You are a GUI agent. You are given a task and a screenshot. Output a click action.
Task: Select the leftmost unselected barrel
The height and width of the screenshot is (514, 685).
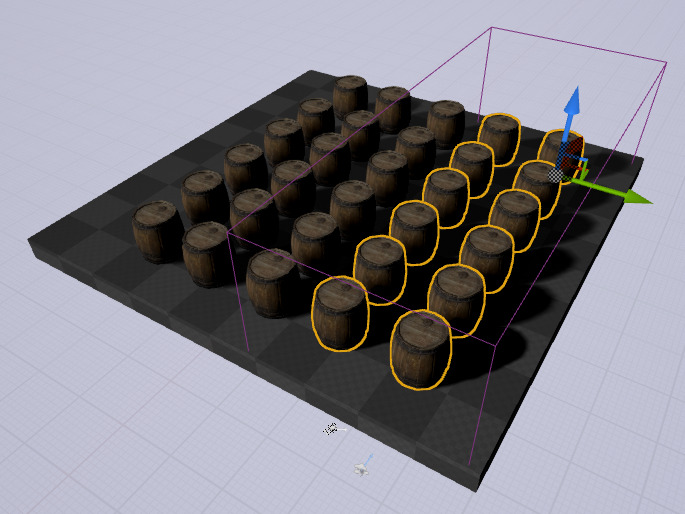(x=157, y=232)
